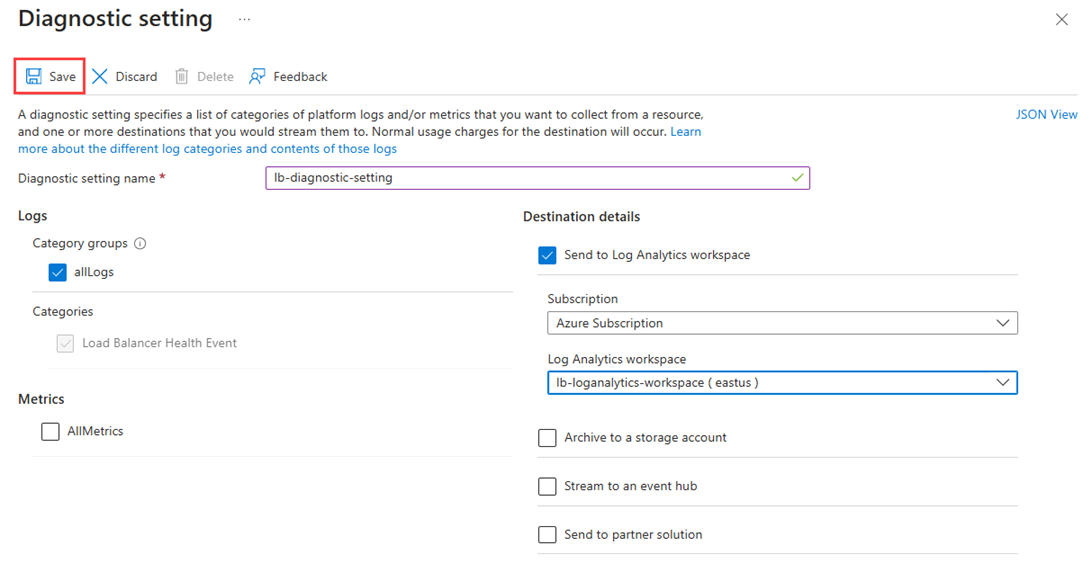Toggle Send to Log Analytics workspace
The height and width of the screenshot is (572, 1092).
tap(548, 256)
